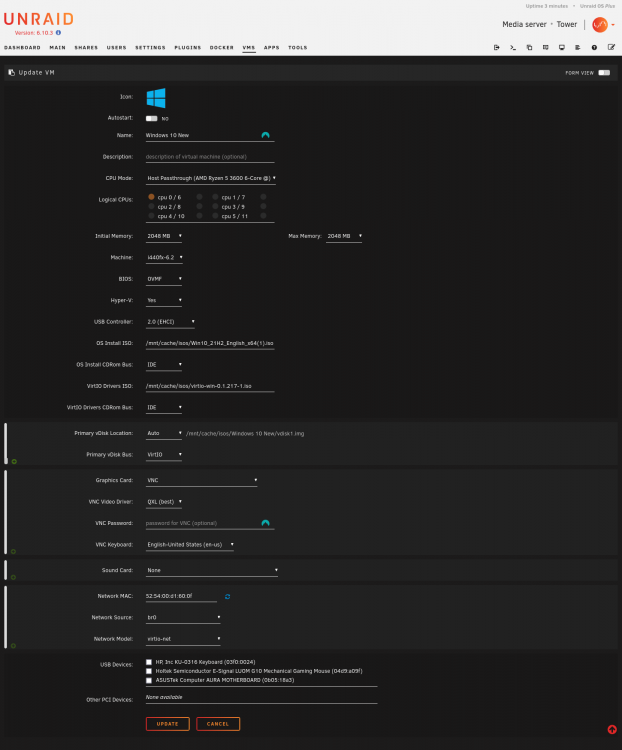
Task: Open the web terminal icon
Action: [x=513, y=47]
